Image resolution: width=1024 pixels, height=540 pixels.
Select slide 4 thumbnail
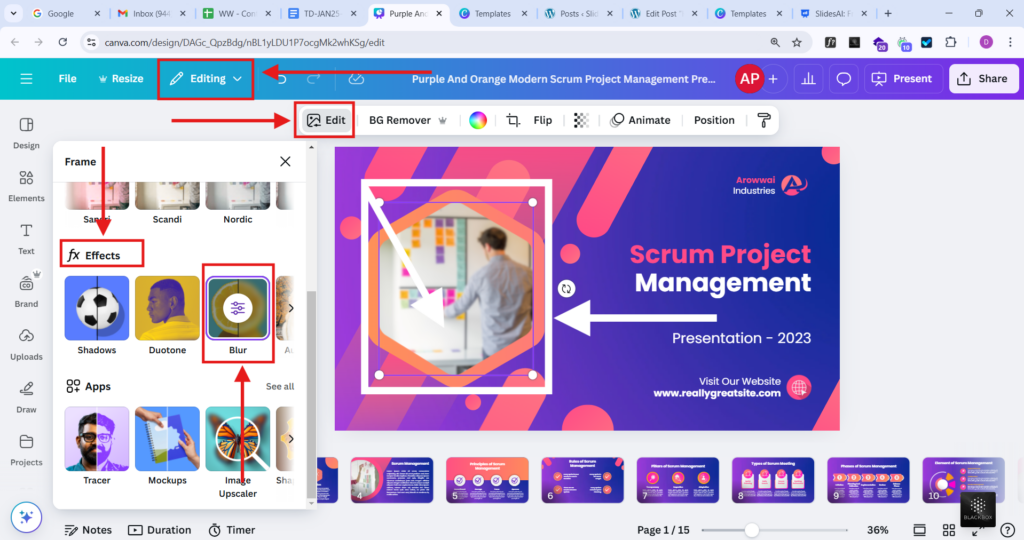pyautogui.click(x=391, y=480)
